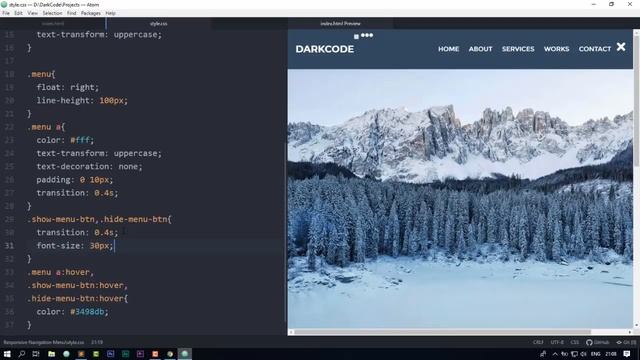This screenshot has width=640, height=360.
Task: Open the File menu
Action: (x=6, y=13)
